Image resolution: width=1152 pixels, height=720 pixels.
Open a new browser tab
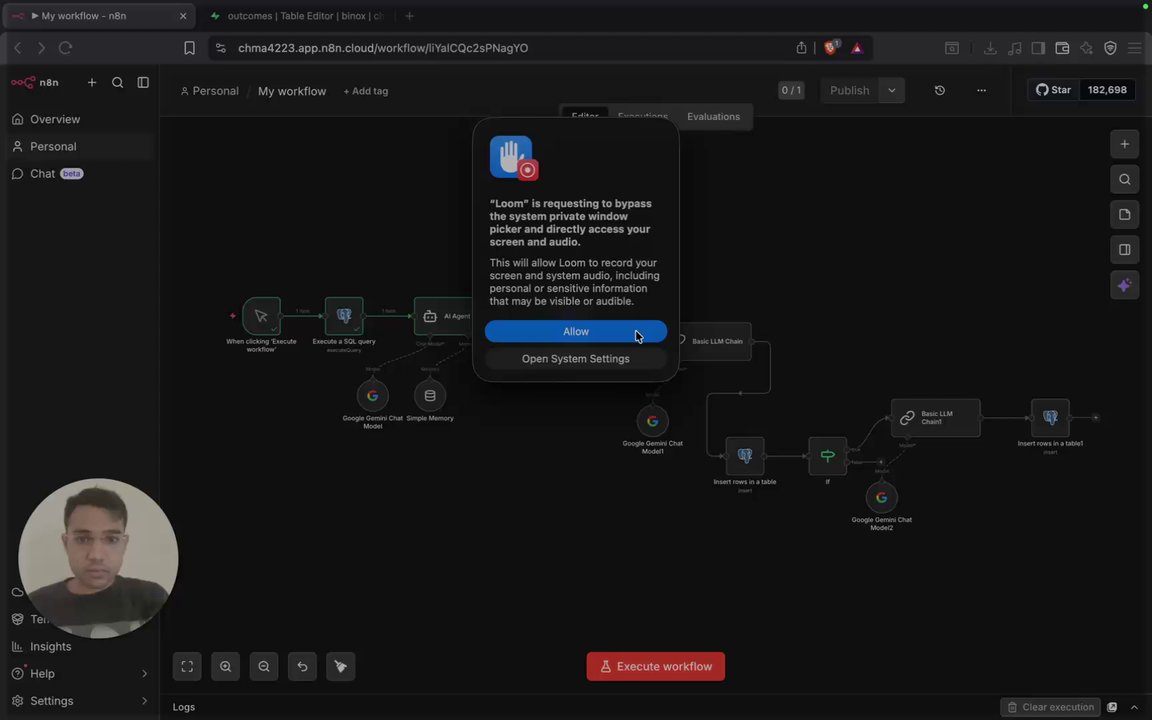coord(409,15)
